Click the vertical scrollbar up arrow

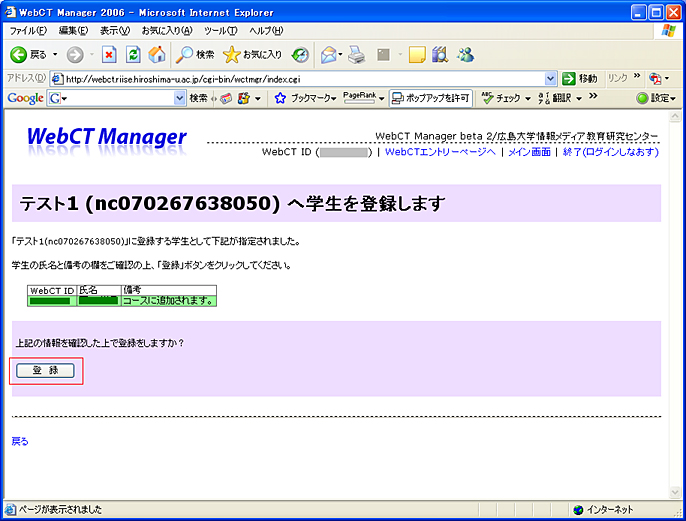(675, 116)
